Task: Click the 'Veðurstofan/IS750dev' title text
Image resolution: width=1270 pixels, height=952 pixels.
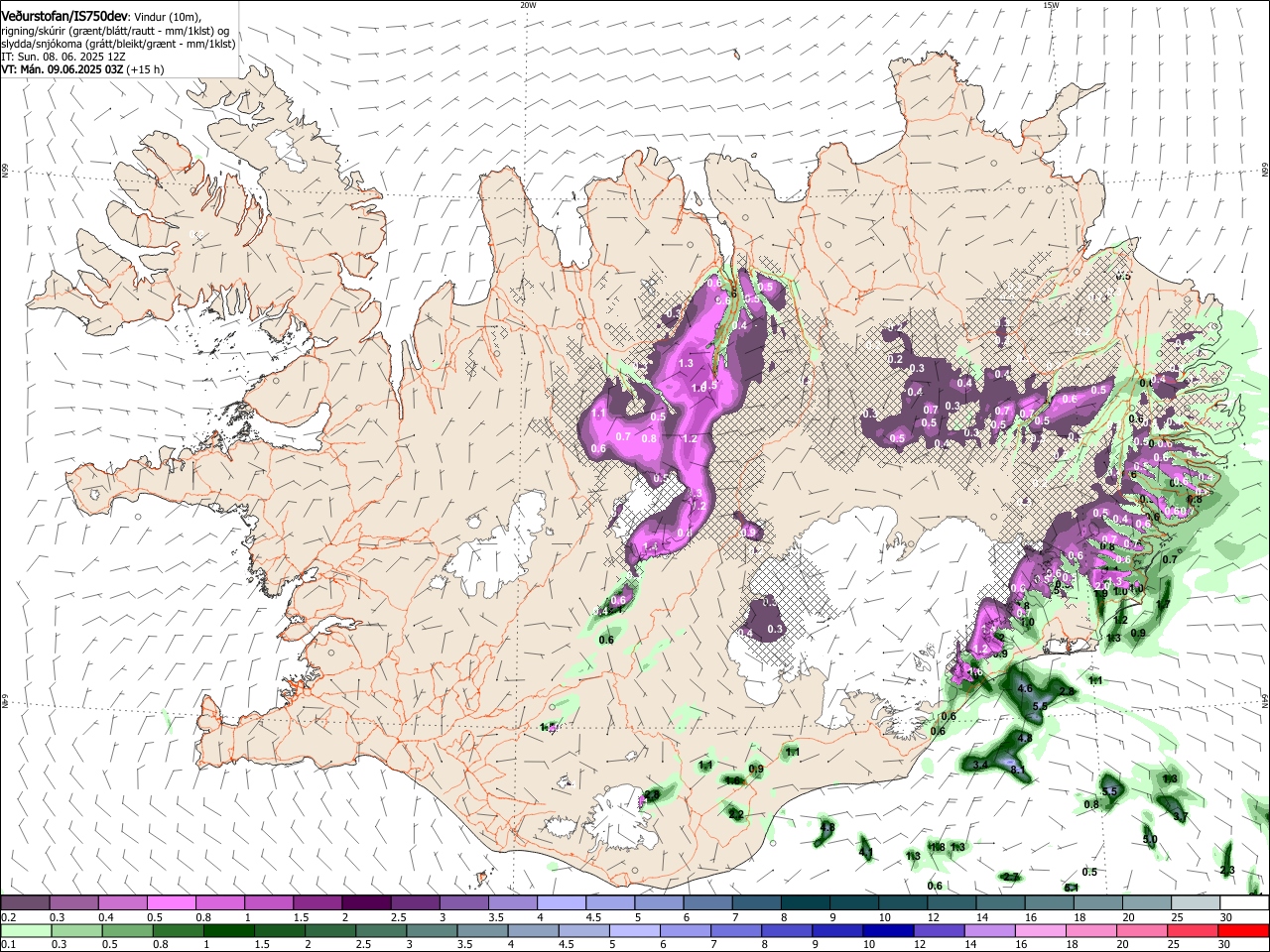Action: tap(64, 16)
